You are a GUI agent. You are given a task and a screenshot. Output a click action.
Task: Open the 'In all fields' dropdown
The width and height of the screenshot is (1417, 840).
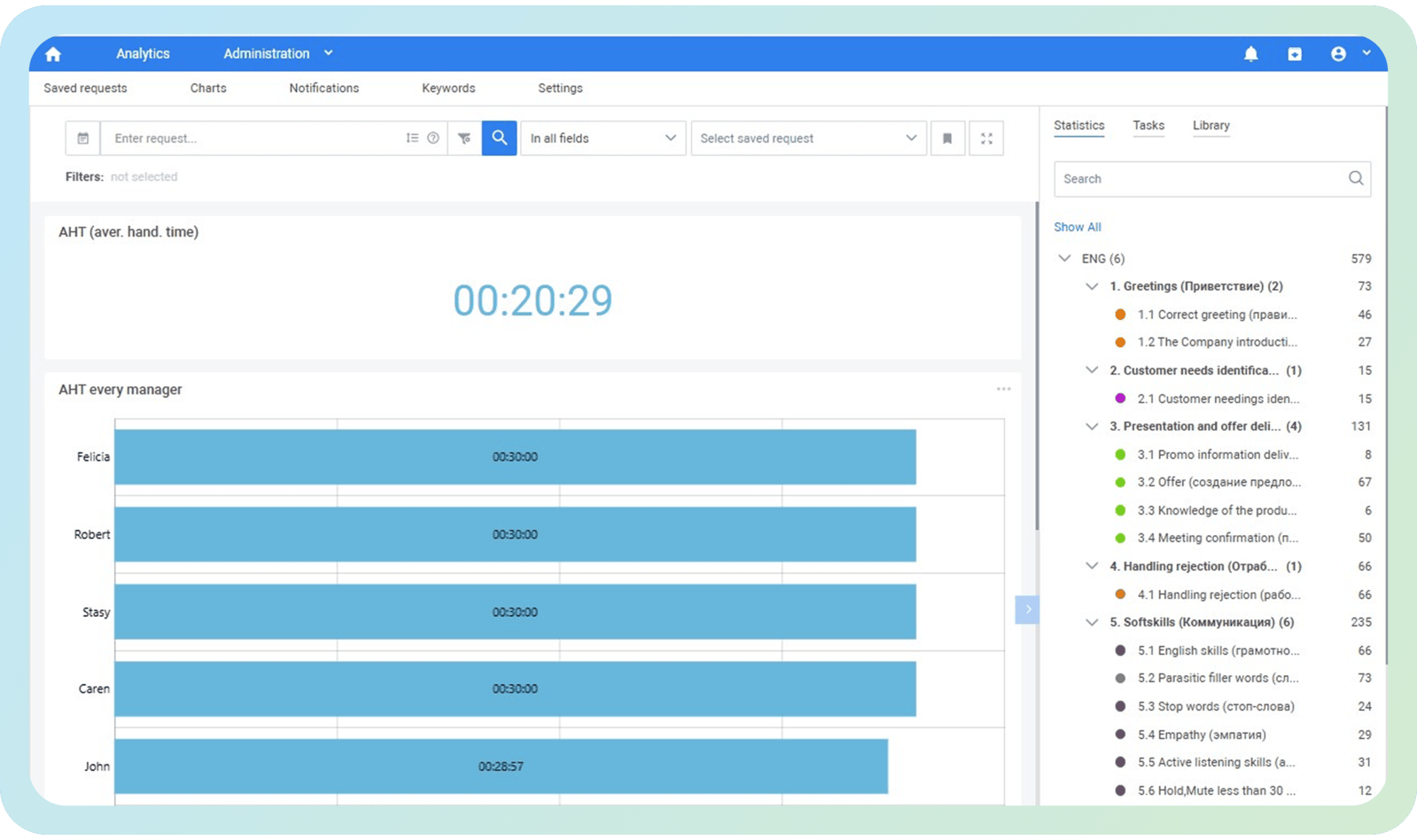[603, 138]
